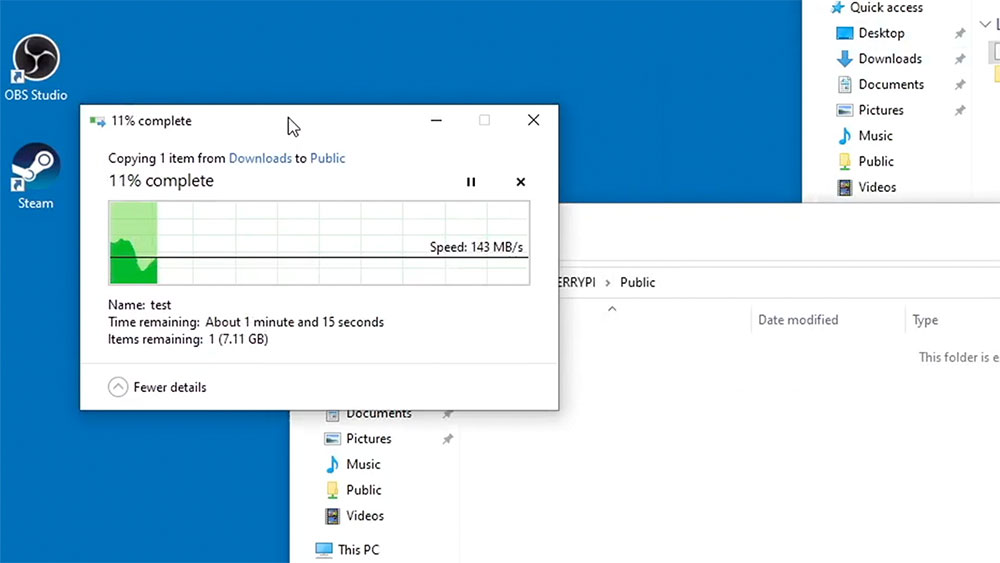Open Desktop in upper Quick access list
The width and height of the screenshot is (1000, 563).
coord(881,33)
